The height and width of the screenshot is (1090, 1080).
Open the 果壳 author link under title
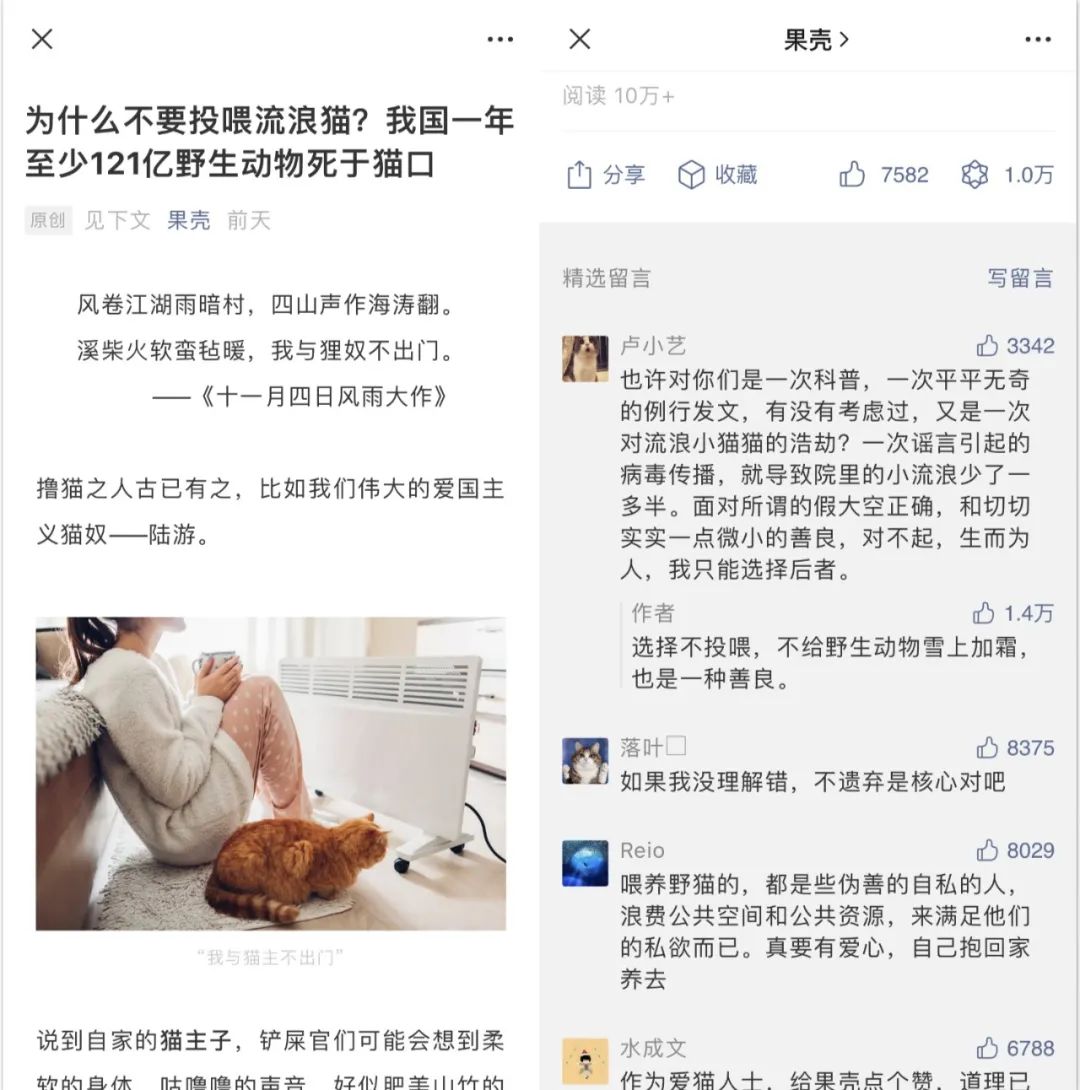(x=188, y=220)
